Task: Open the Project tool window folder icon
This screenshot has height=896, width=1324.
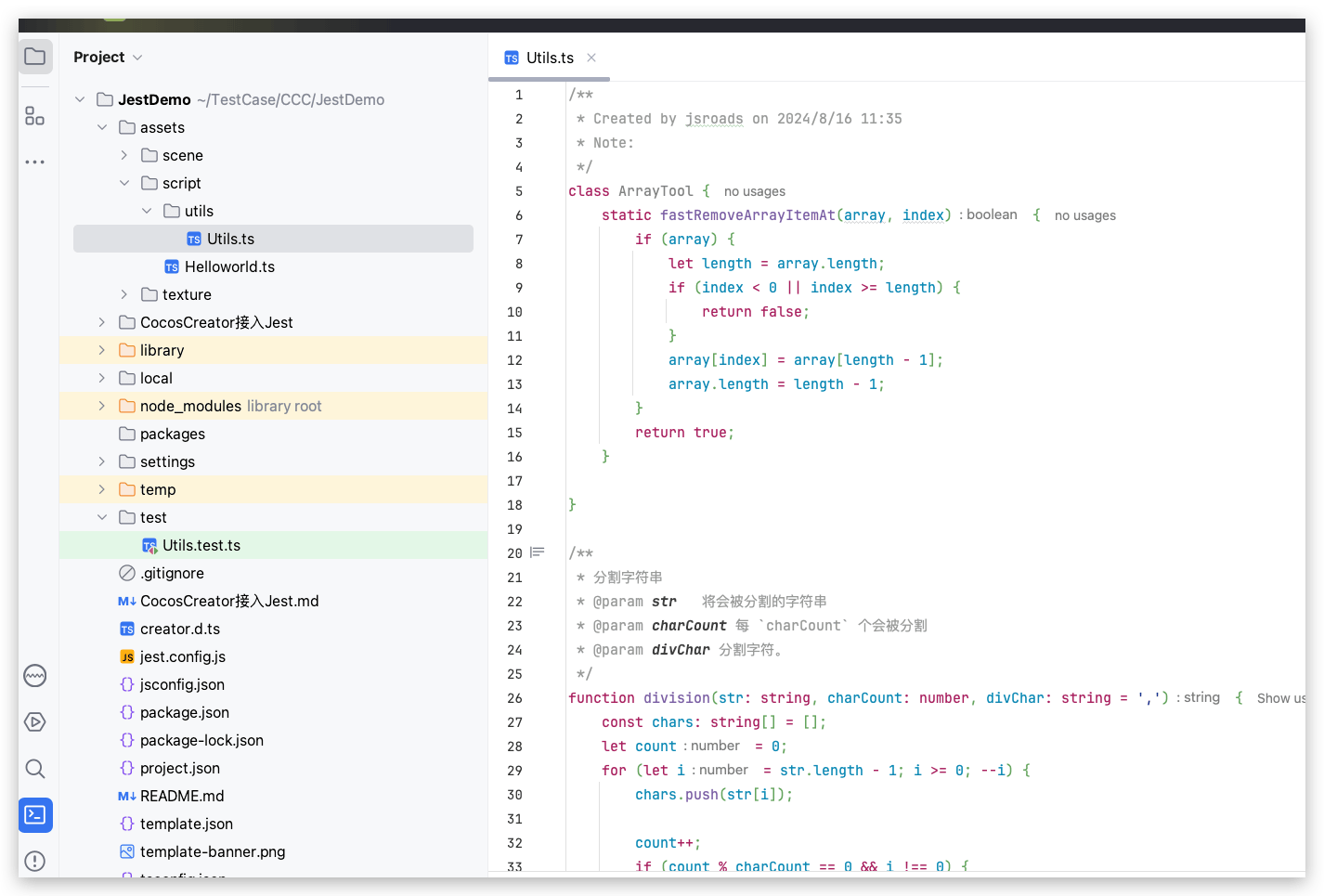Action: 35,57
